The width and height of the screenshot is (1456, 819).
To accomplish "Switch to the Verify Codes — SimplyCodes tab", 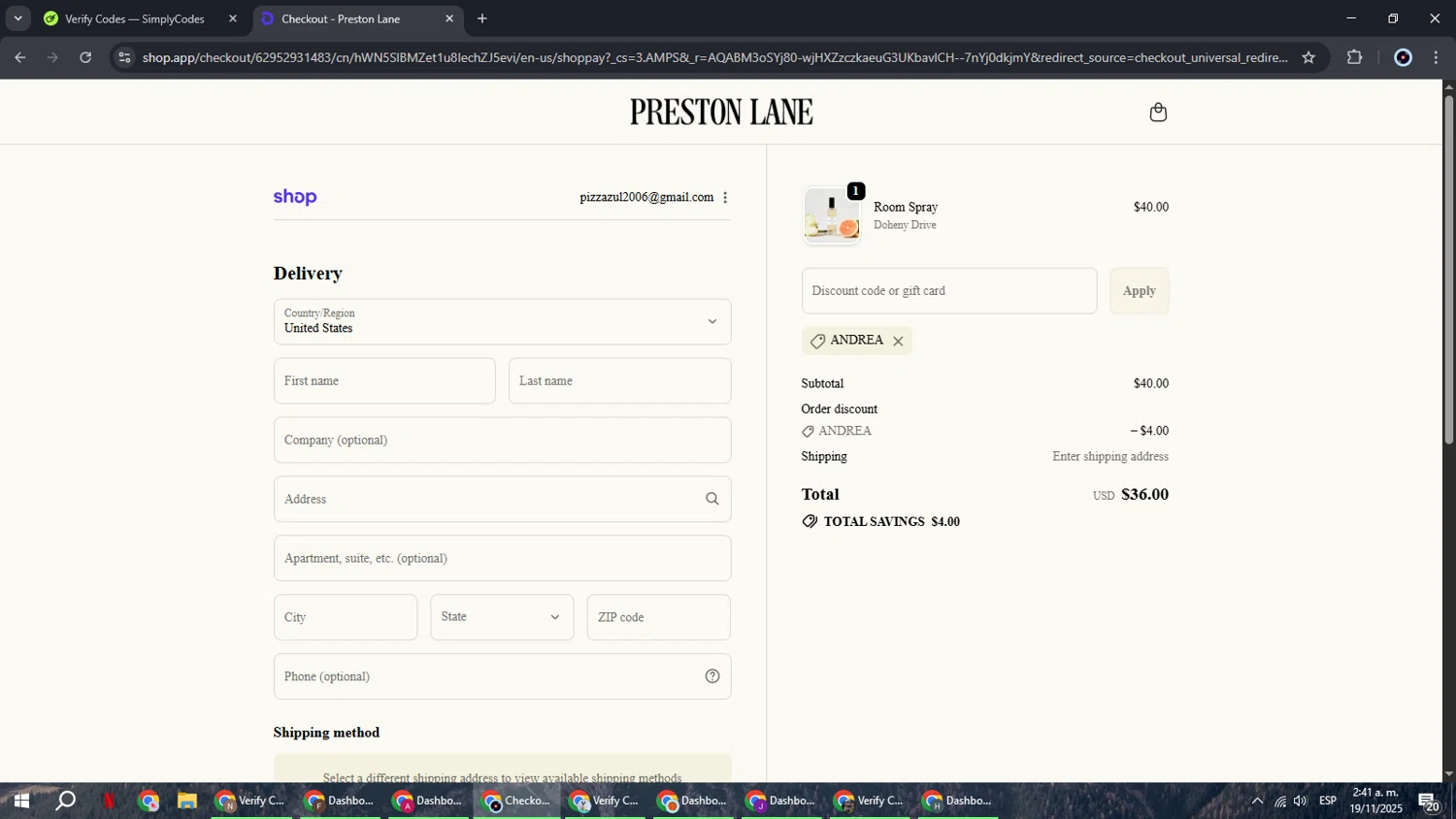I will pos(134,18).
